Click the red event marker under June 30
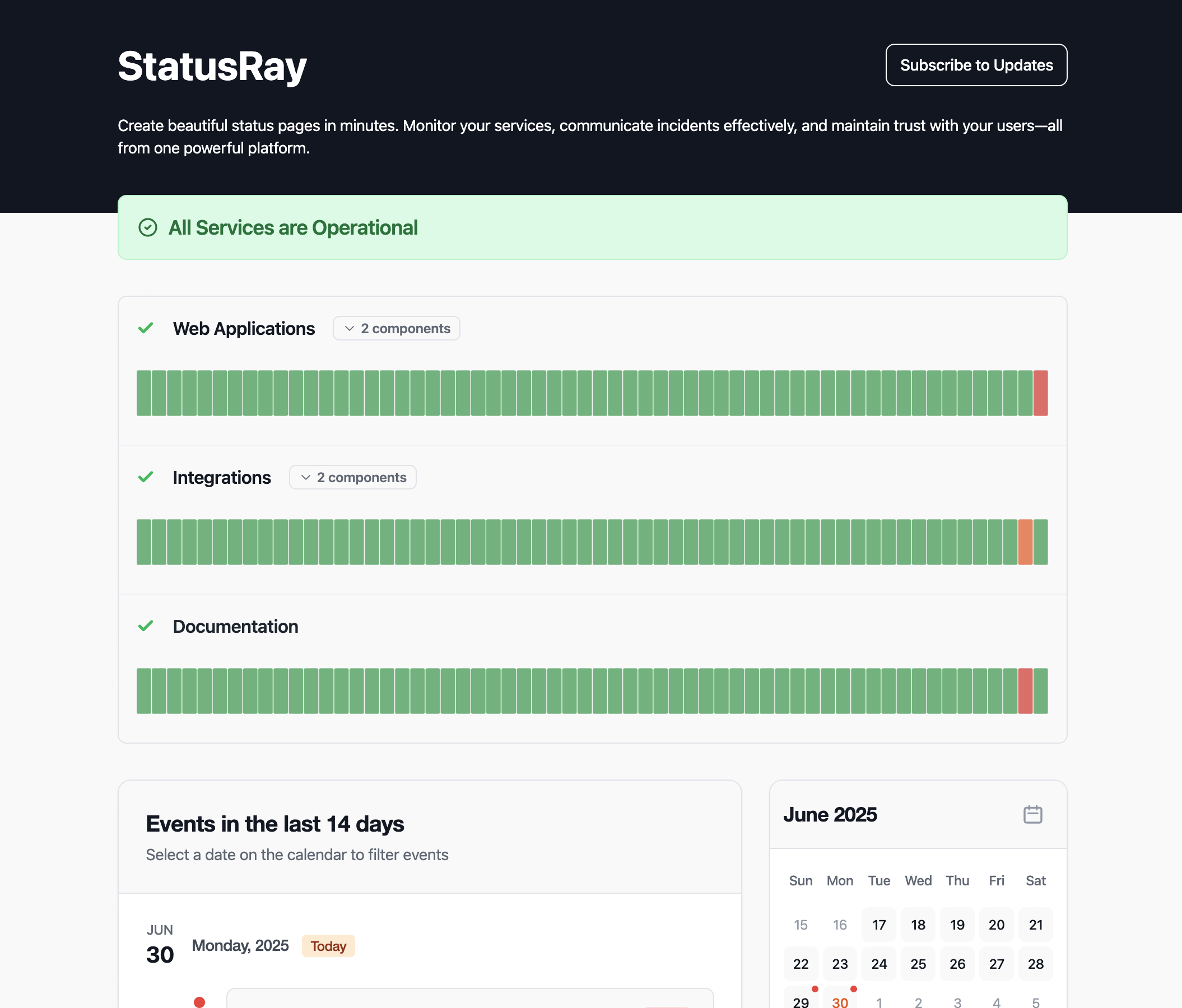Image resolution: width=1182 pixels, height=1008 pixels. [199, 1002]
